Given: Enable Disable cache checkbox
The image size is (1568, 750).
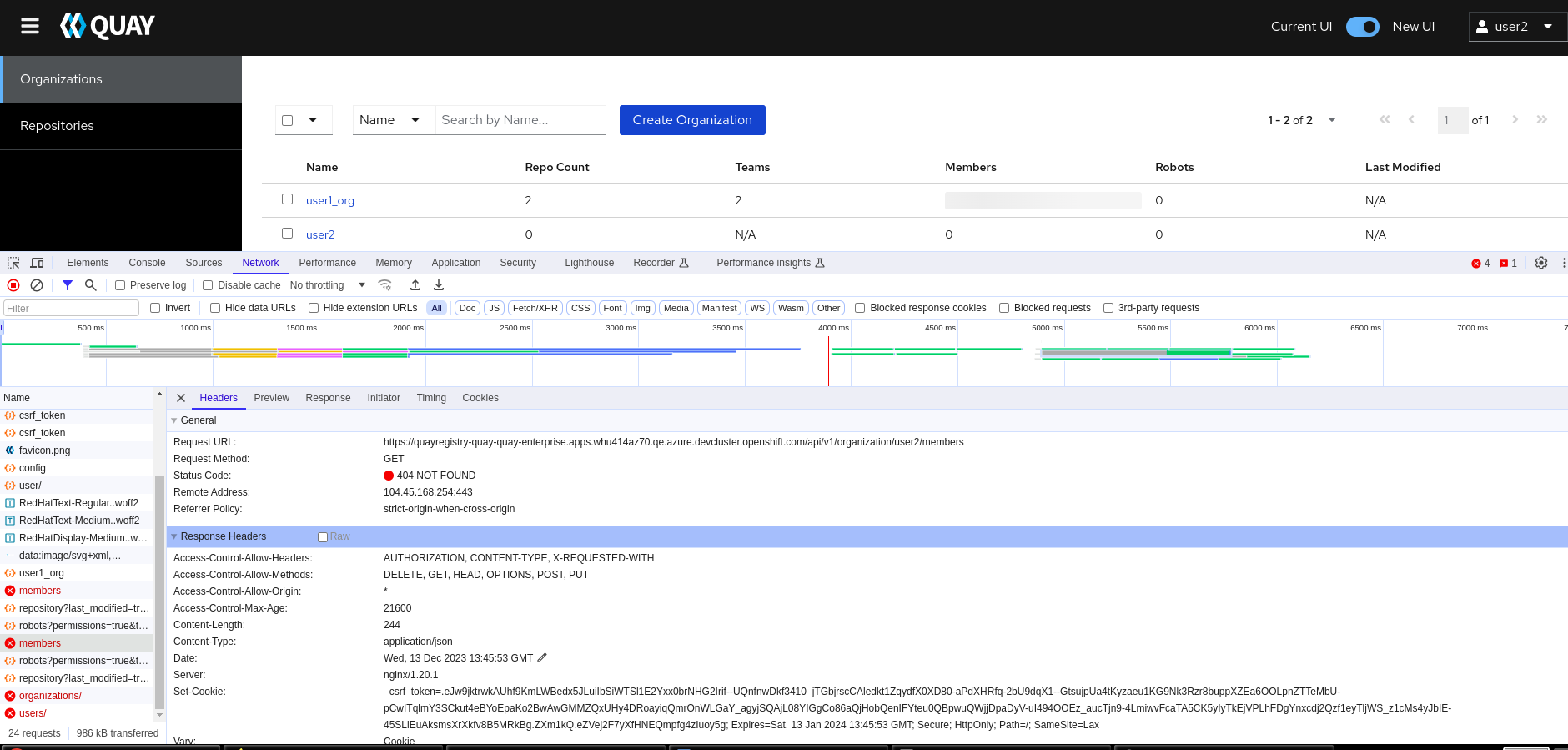Looking at the screenshot, I should pos(208,285).
